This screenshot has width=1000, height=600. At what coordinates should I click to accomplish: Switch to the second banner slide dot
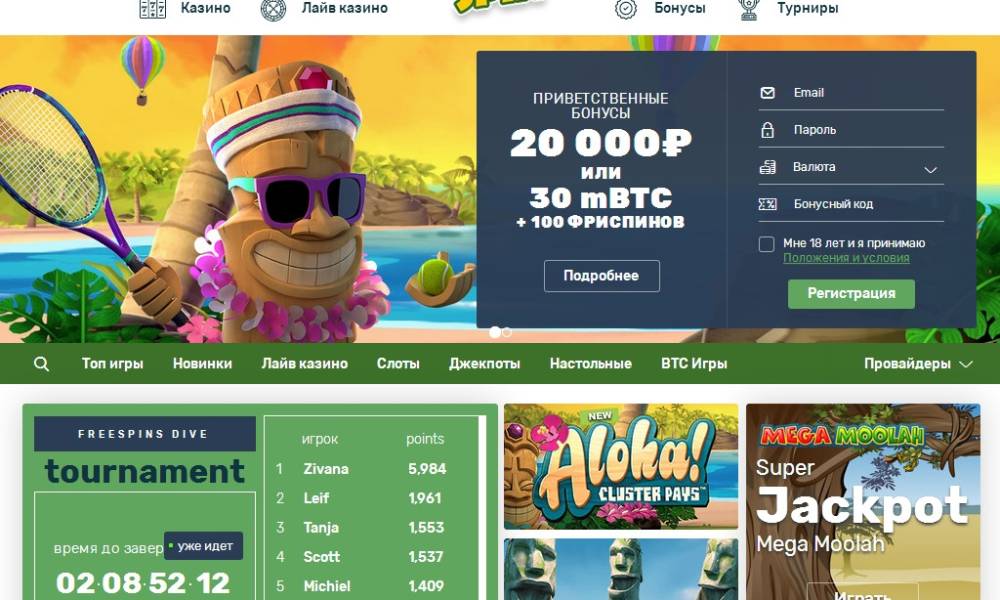[506, 332]
